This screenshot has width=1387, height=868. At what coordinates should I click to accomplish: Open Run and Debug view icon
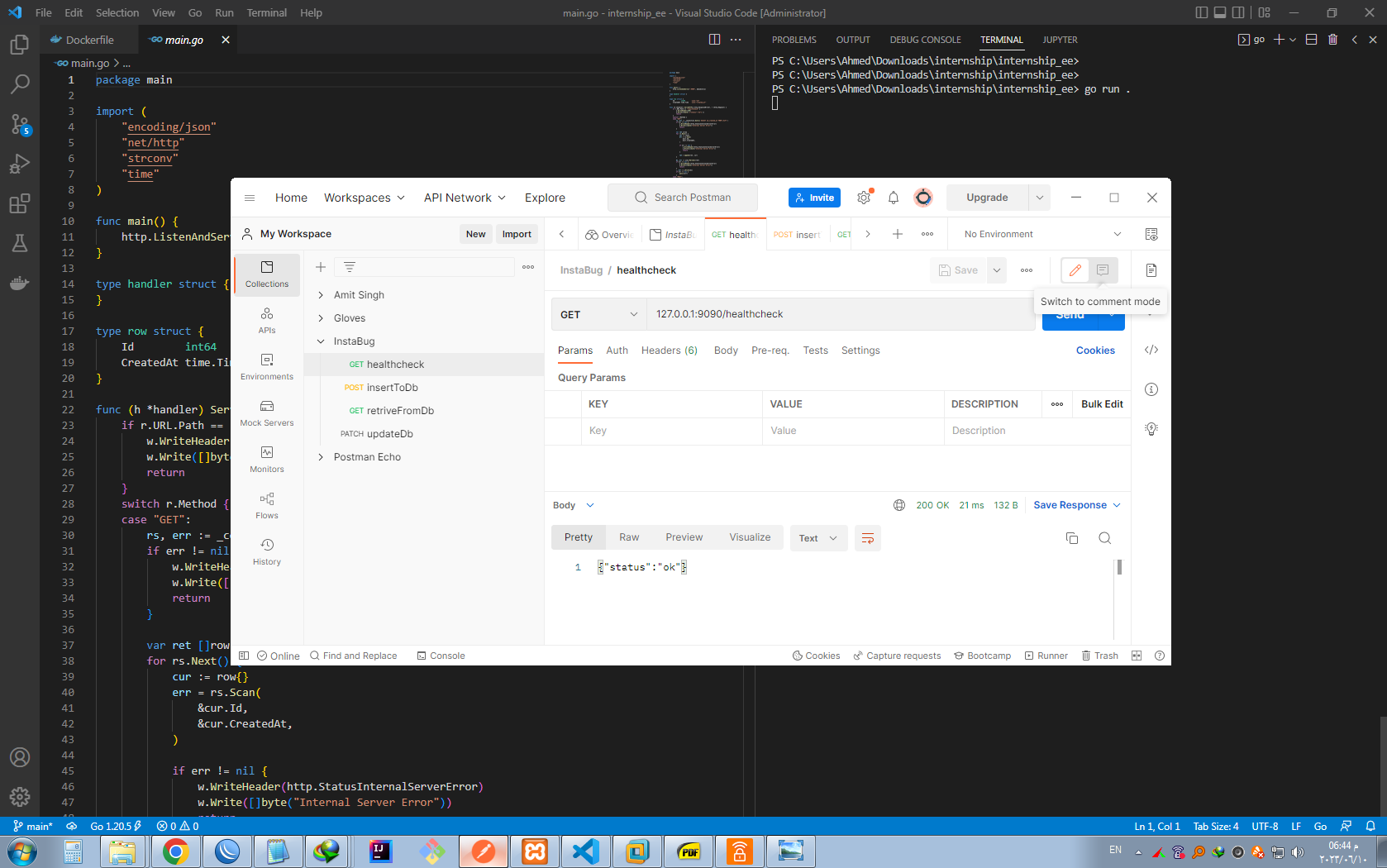click(20, 164)
